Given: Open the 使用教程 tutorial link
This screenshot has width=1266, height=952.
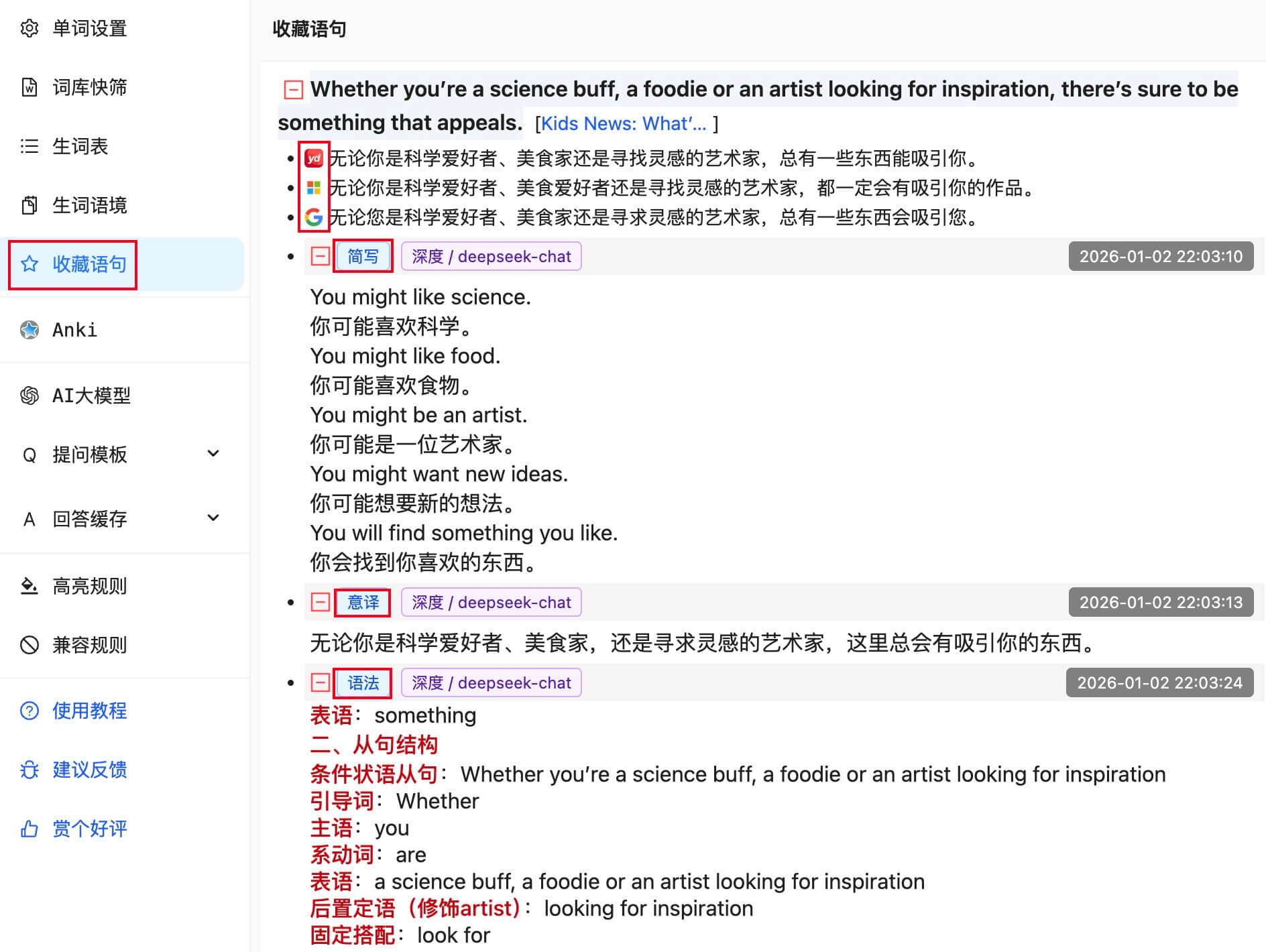Looking at the screenshot, I should click(89, 711).
